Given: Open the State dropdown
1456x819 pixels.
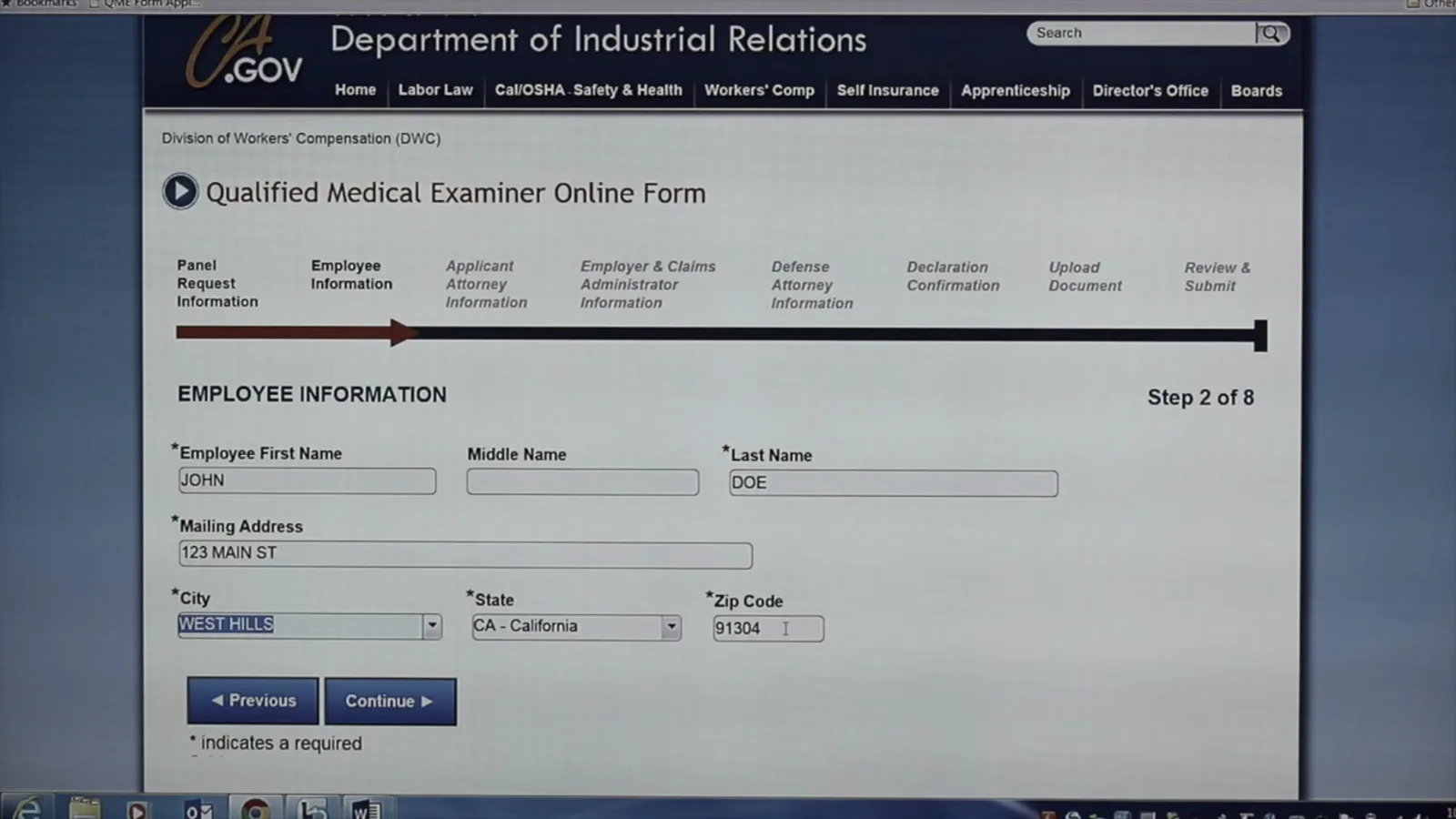Looking at the screenshot, I should tap(672, 627).
